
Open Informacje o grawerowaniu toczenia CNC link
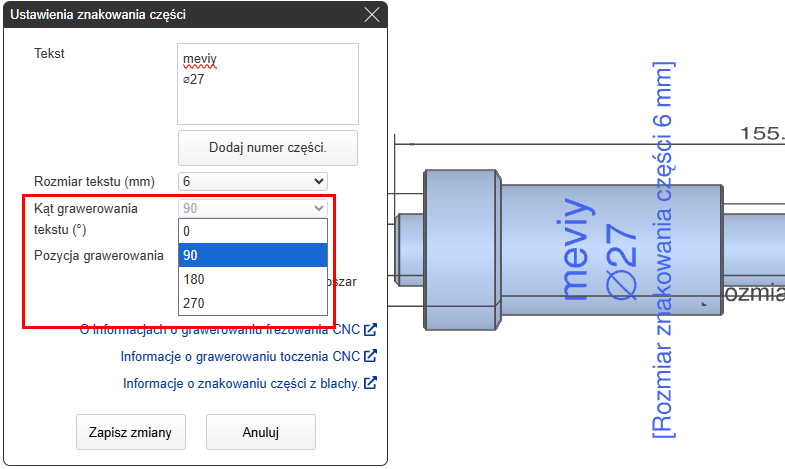tap(239, 356)
